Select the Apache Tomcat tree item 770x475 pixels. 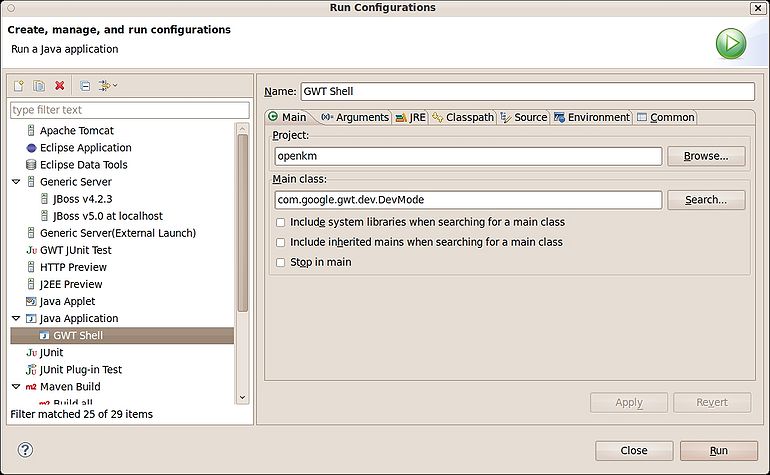[x=77, y=131]
